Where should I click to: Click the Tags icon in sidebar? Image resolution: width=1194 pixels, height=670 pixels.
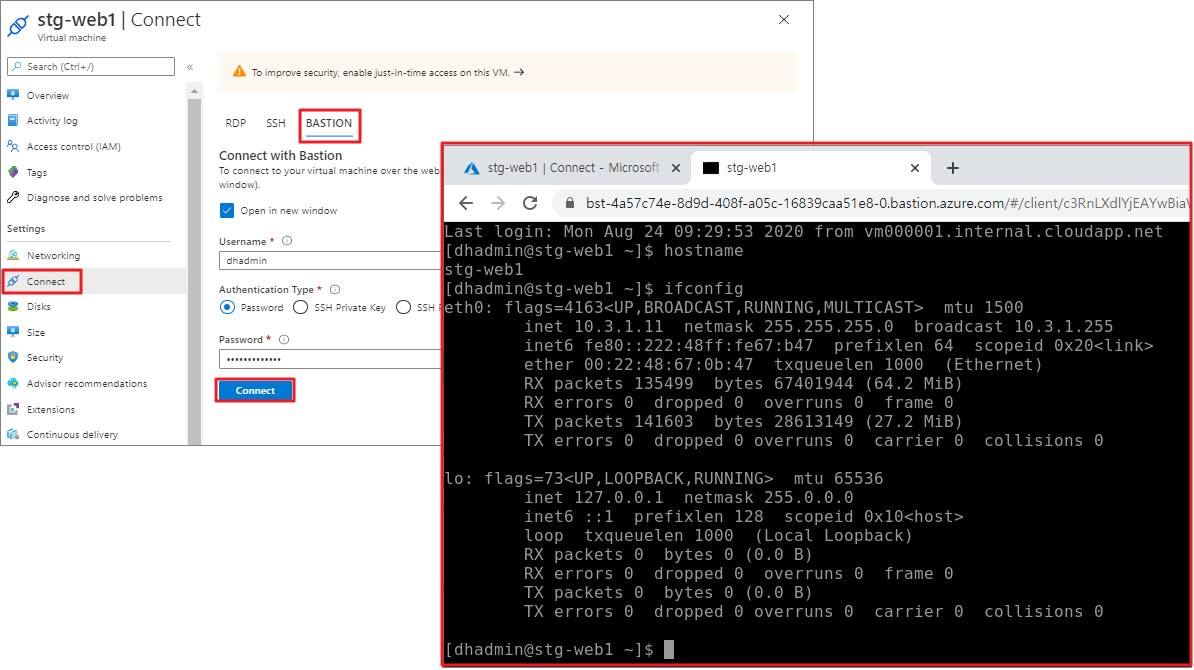point(13,172)
